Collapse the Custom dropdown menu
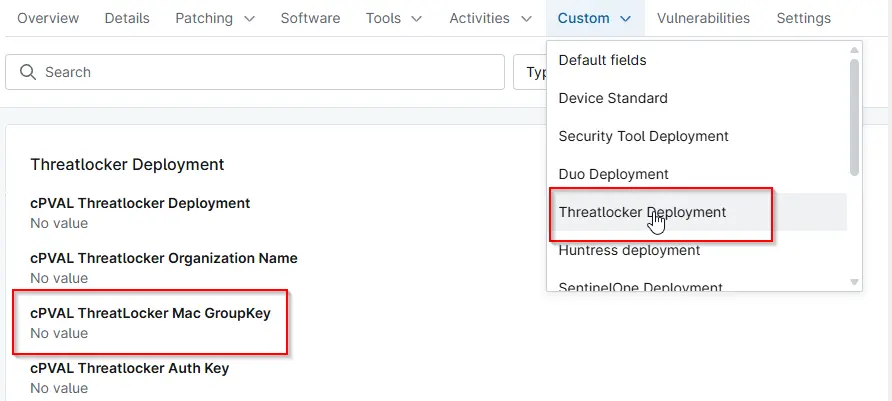The width and height of the screenshot is (892, 401). (594, 18)
